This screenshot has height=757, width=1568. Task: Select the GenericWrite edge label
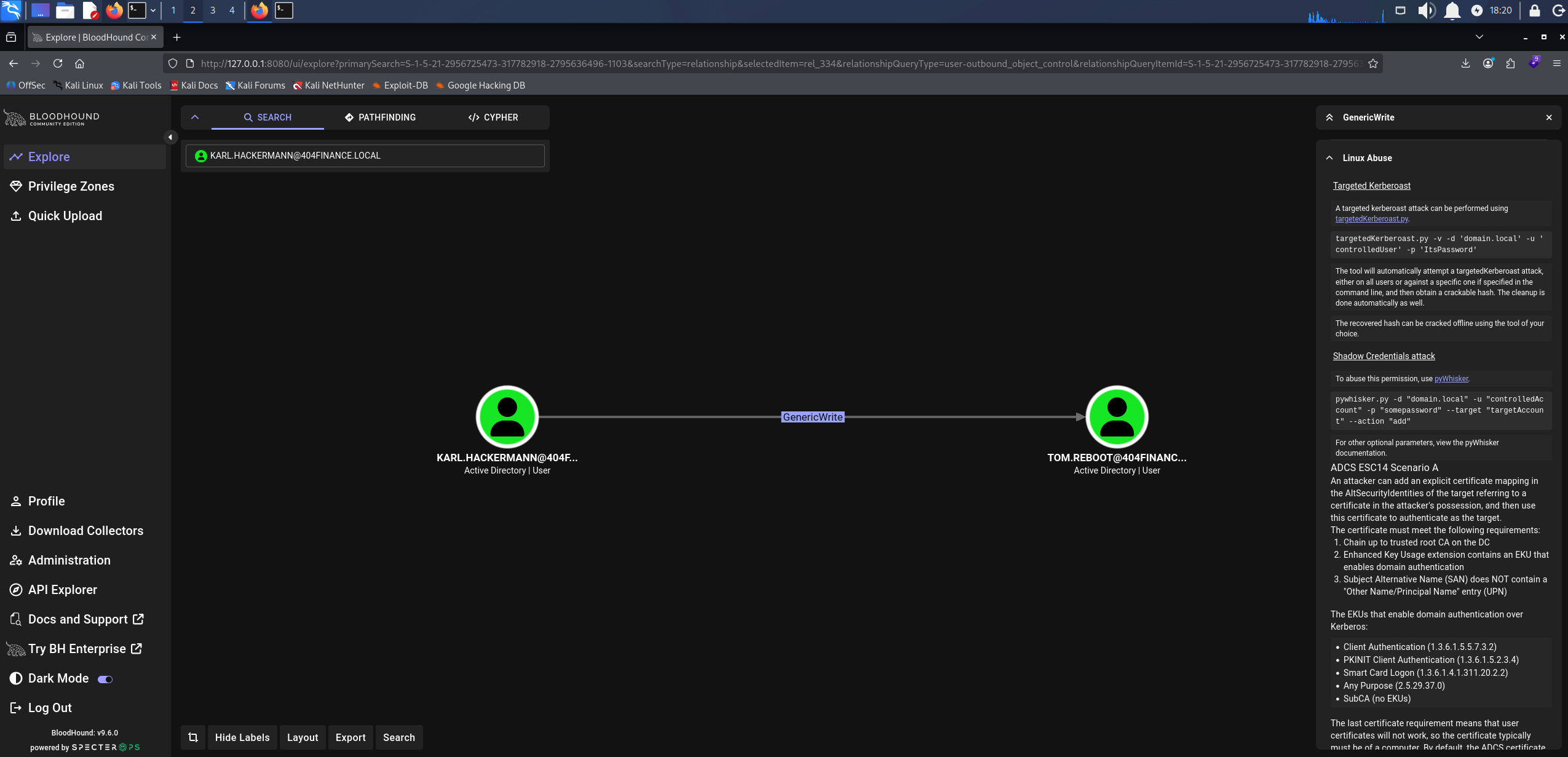812,417
